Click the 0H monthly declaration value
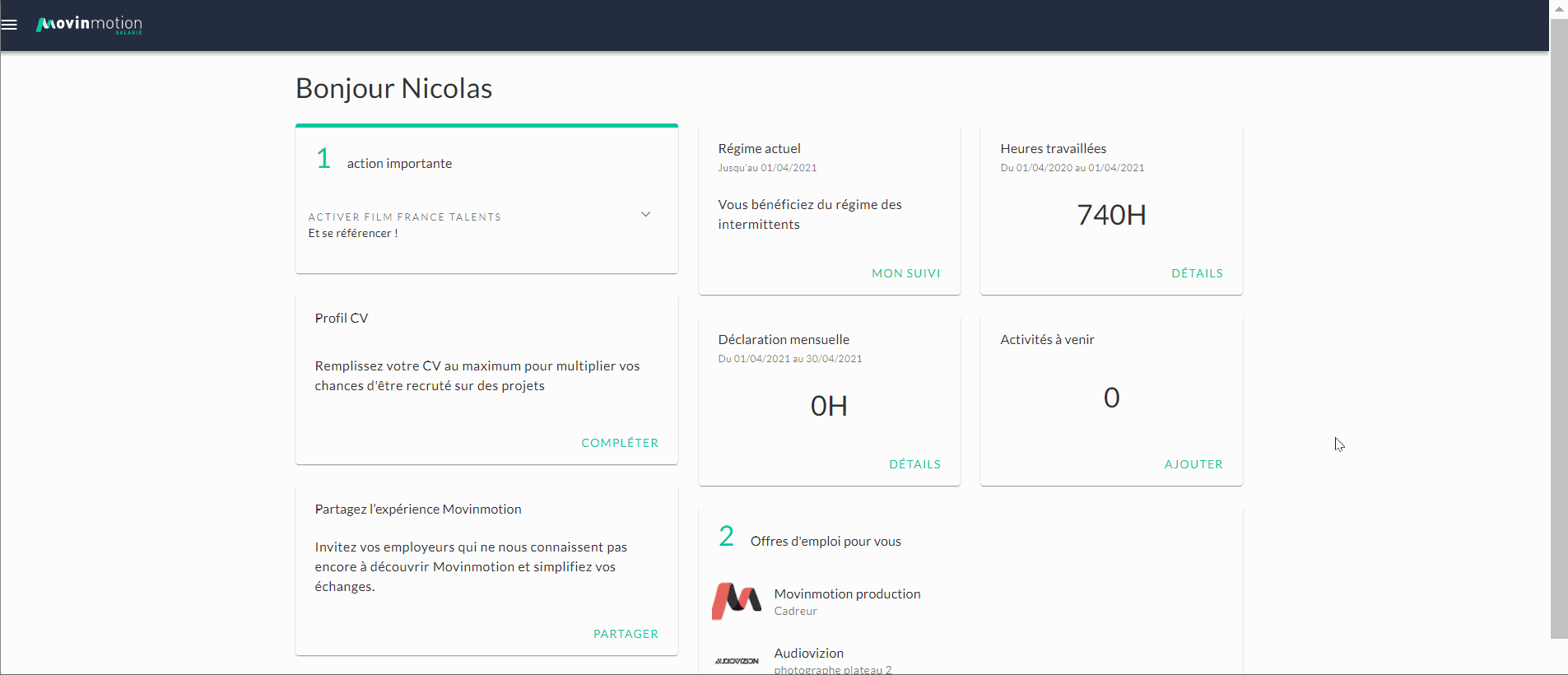The image size is (1568, 675). [829, 406]
